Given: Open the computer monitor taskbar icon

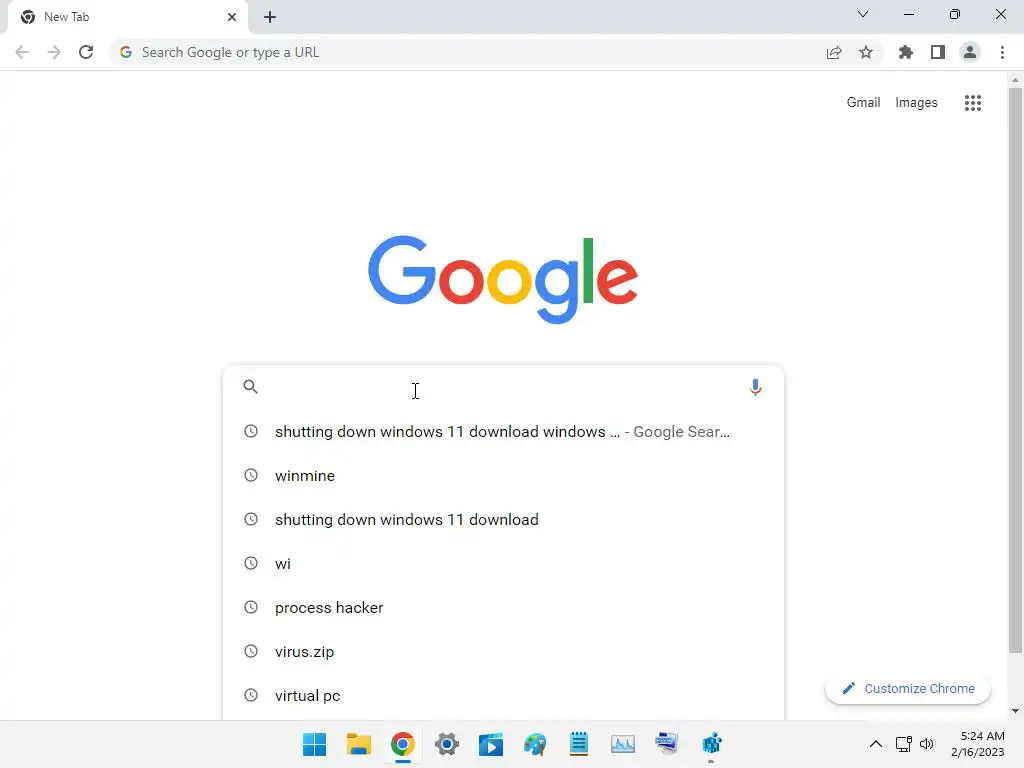Looking at the screenshot, I should (667, 744).
